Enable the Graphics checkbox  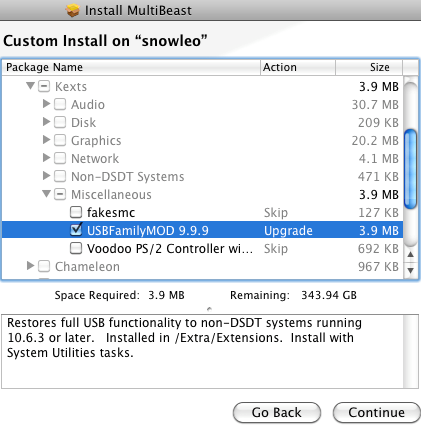coord(60,140)
